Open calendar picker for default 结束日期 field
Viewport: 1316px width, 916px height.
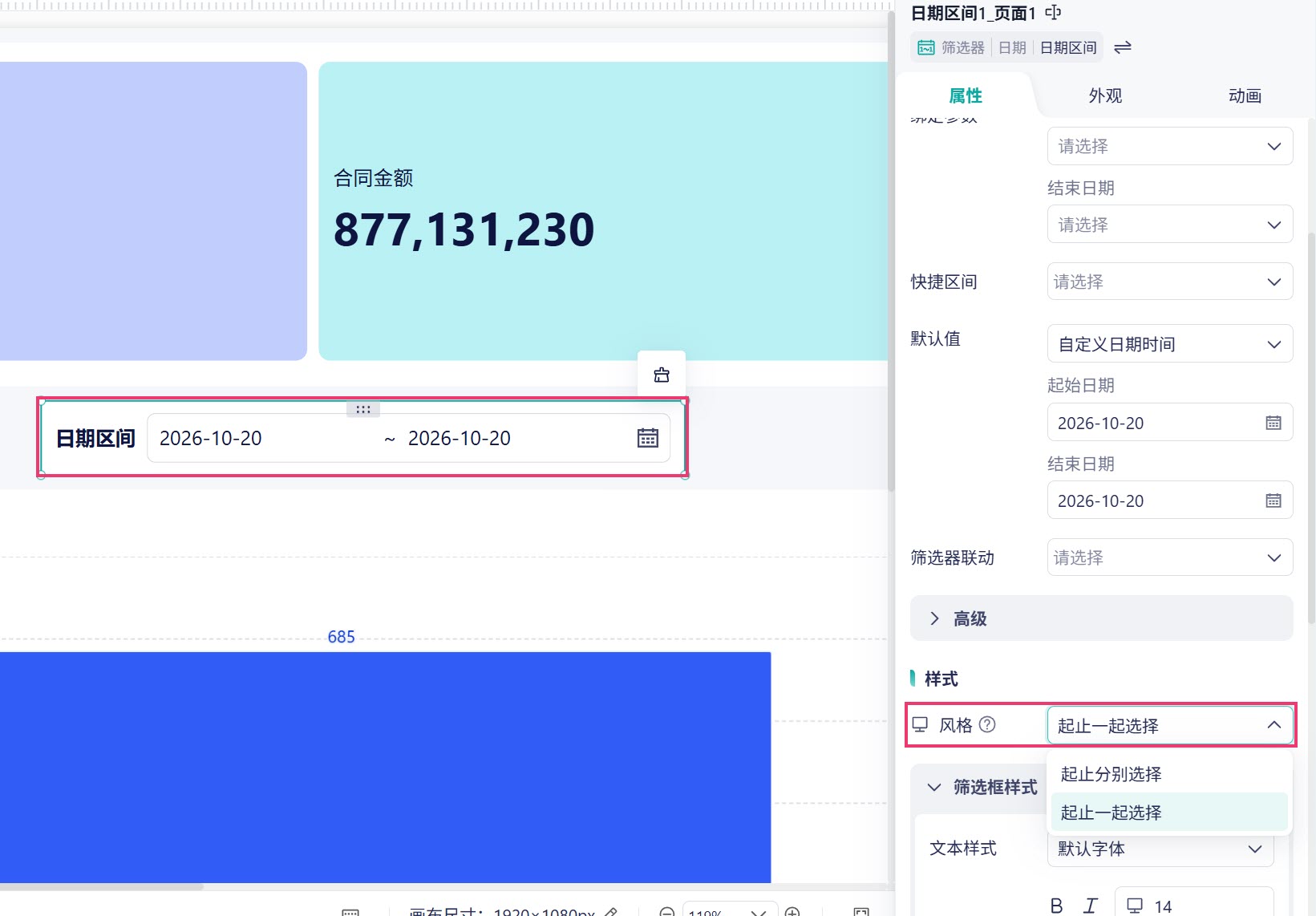[x=1273, y=501]
